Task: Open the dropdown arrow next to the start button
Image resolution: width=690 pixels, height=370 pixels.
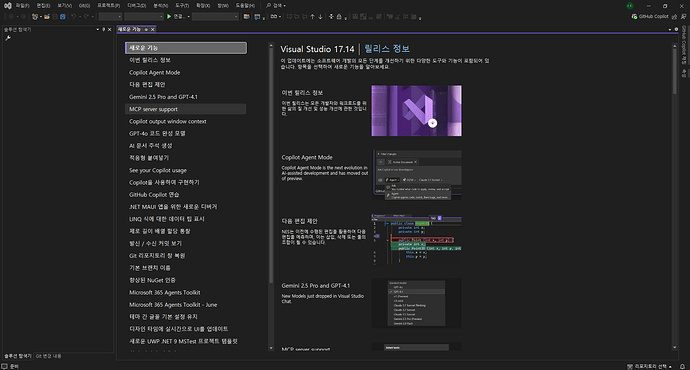Action: [x=189, y=17]
